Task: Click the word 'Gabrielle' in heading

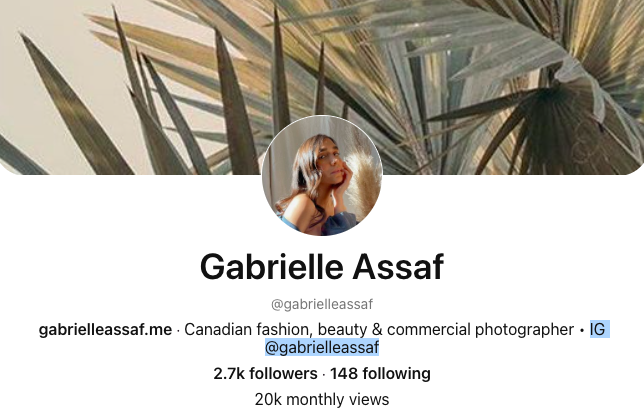Action: tap(271, 267)
